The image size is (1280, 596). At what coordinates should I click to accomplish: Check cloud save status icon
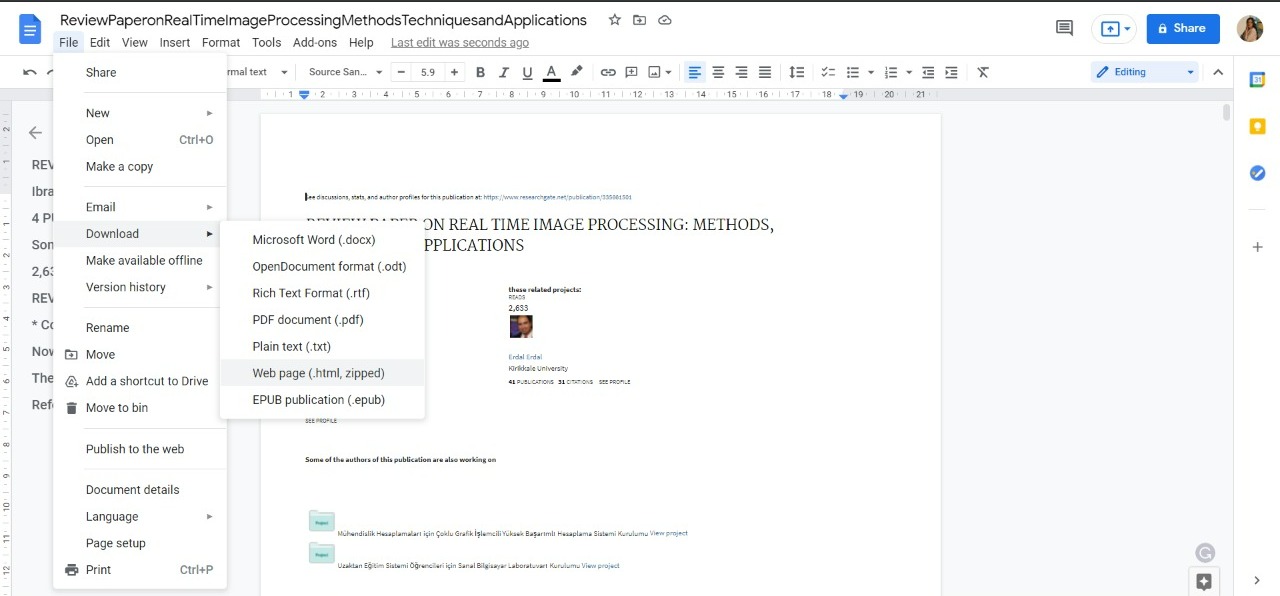[x=665, y=20]
